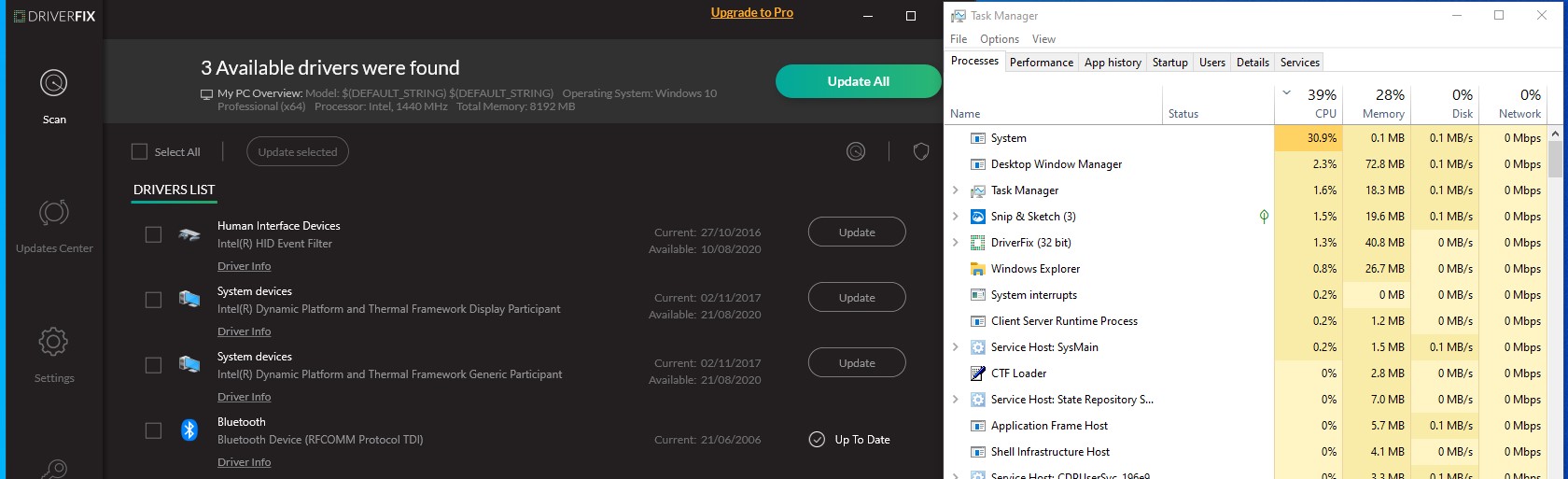Click the Task Manager vertical scrollbar thumb
The width and height of the screenshot is (1568, 479).
(x=1555, y=159)
